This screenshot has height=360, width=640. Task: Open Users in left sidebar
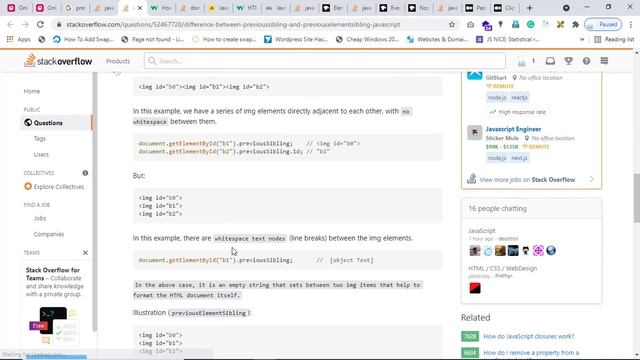point(41,155)
